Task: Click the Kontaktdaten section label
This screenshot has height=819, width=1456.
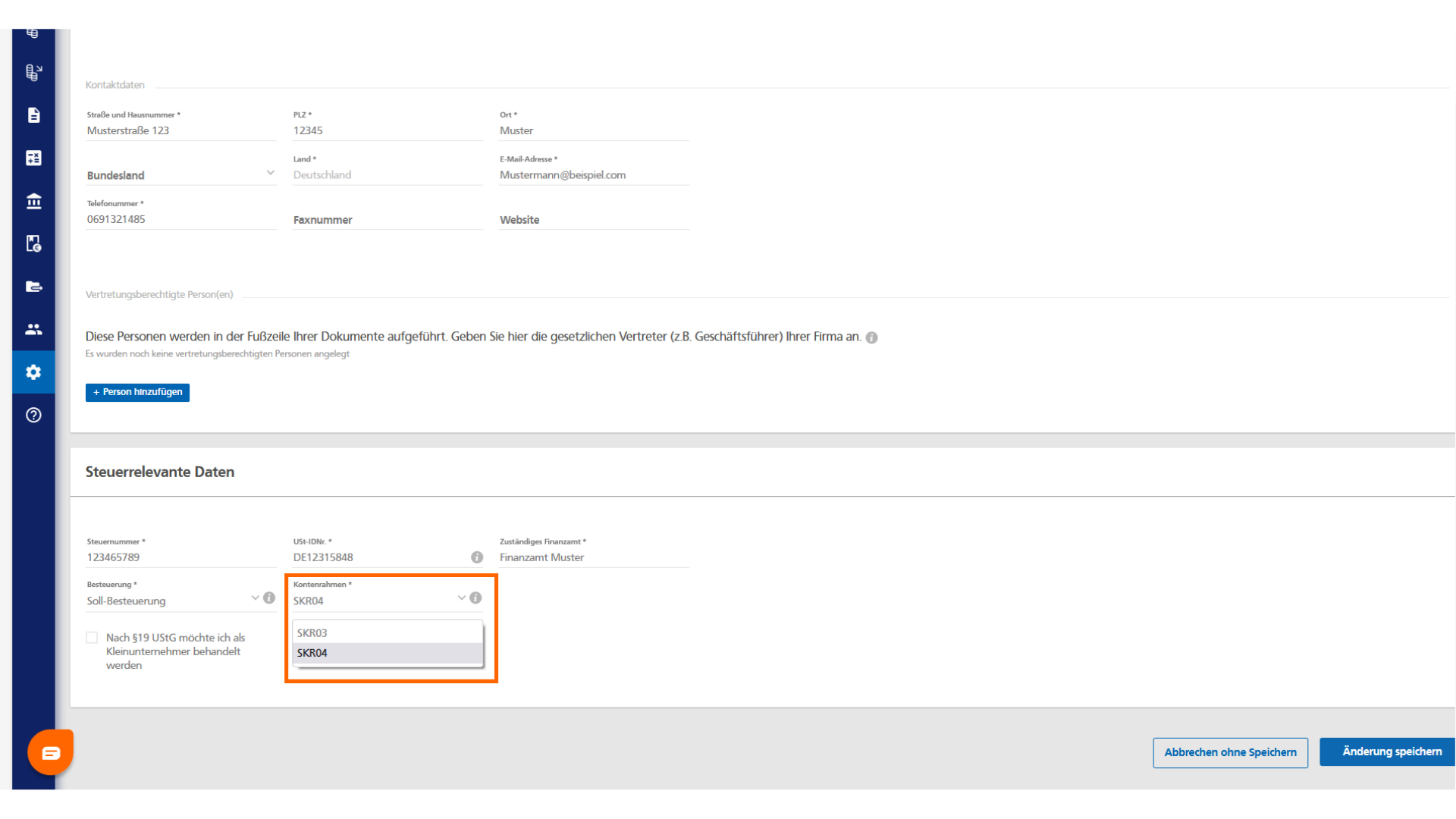Action: tap(115, 85)
